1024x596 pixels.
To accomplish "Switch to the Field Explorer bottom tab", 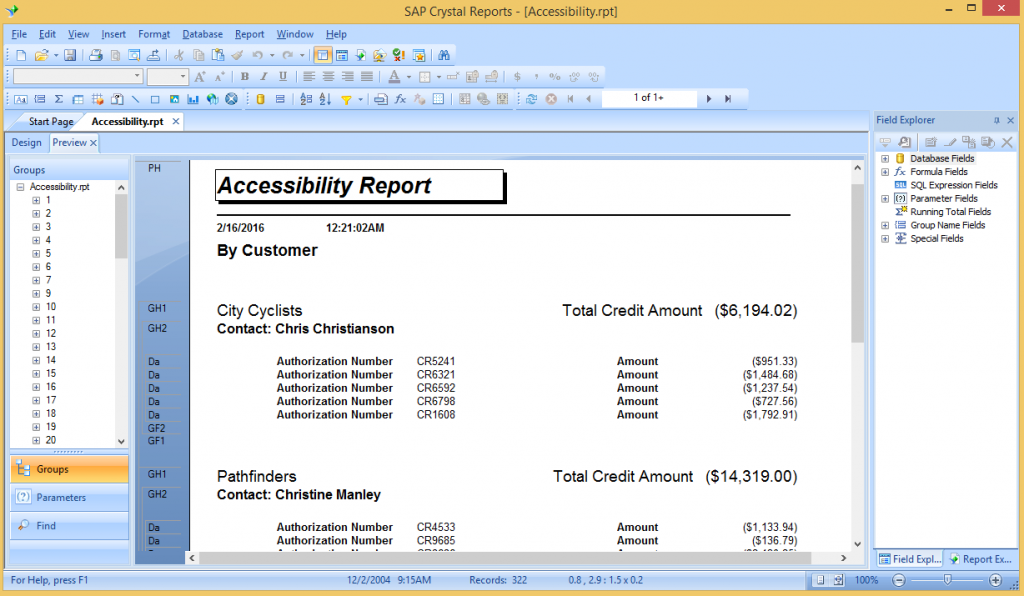I will (x=910, y=559).
